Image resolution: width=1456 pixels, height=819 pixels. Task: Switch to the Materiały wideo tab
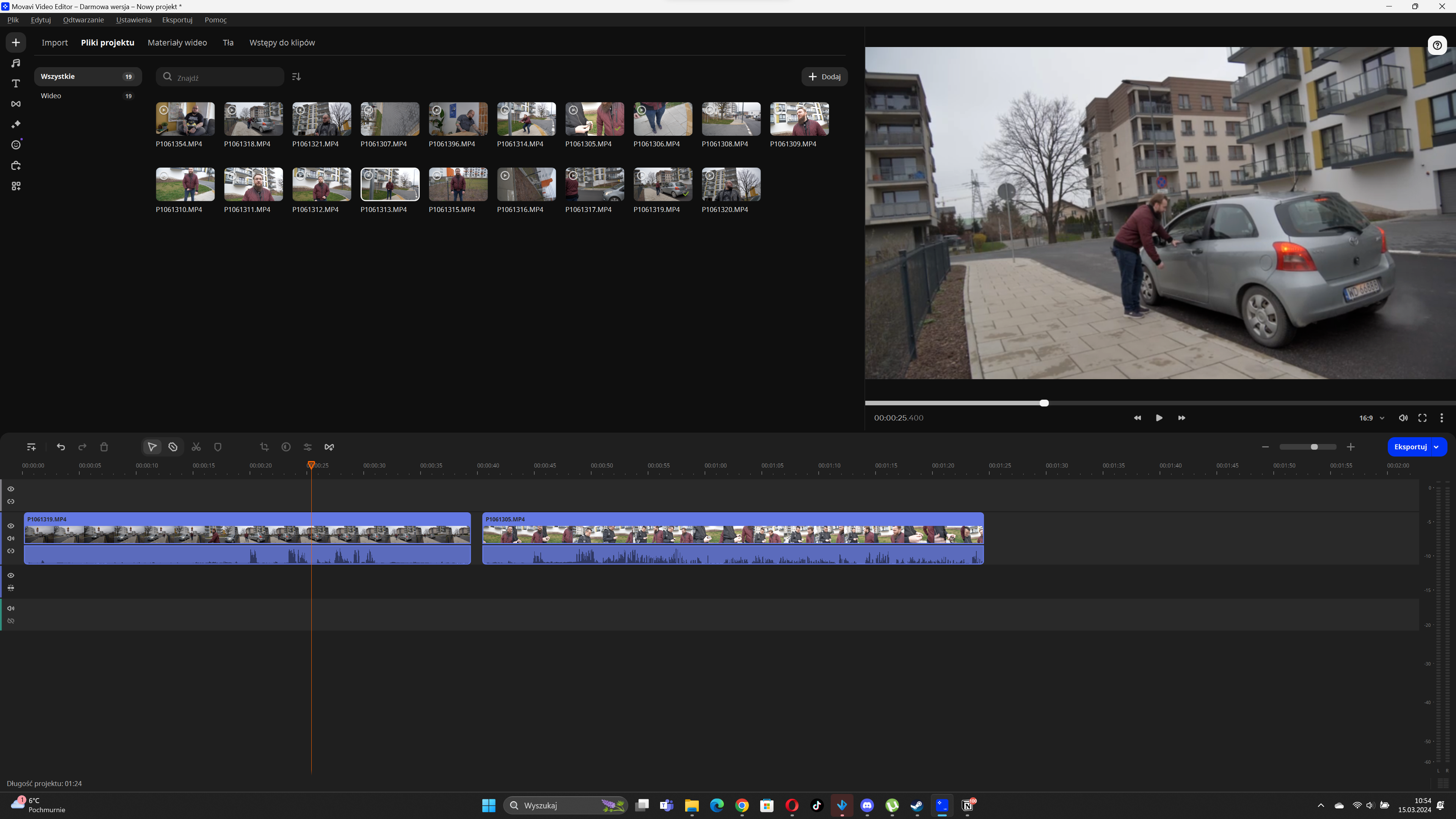tap(177, 43)
